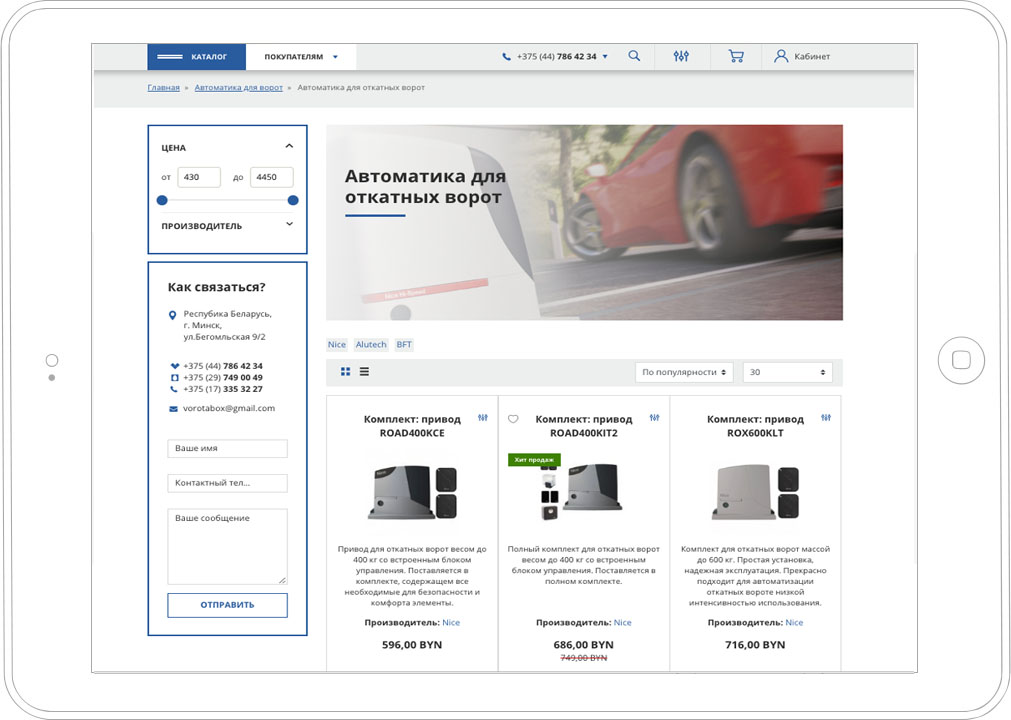Click the minimum price field showing 430
Screen dimensions: 1011x720
point(199,177)
